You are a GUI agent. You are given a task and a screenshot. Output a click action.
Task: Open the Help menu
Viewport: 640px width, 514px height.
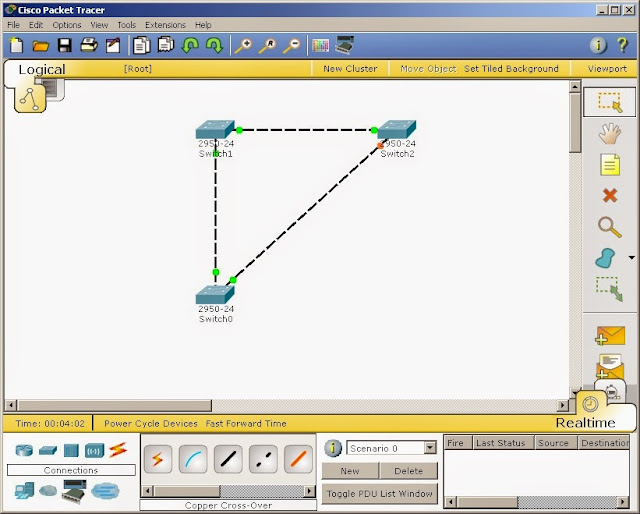[203, 25]
